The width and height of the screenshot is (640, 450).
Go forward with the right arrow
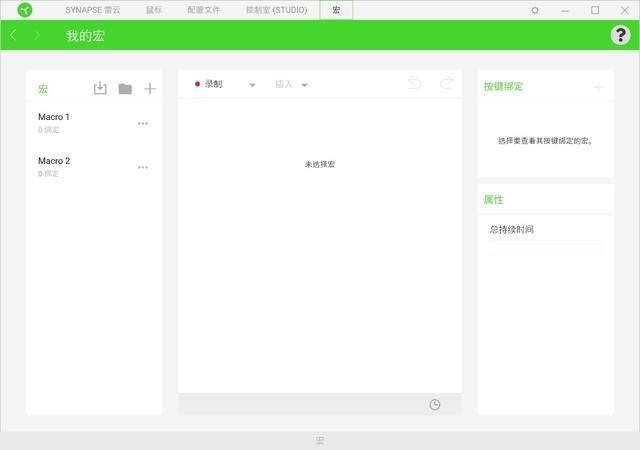click(37, 35)
